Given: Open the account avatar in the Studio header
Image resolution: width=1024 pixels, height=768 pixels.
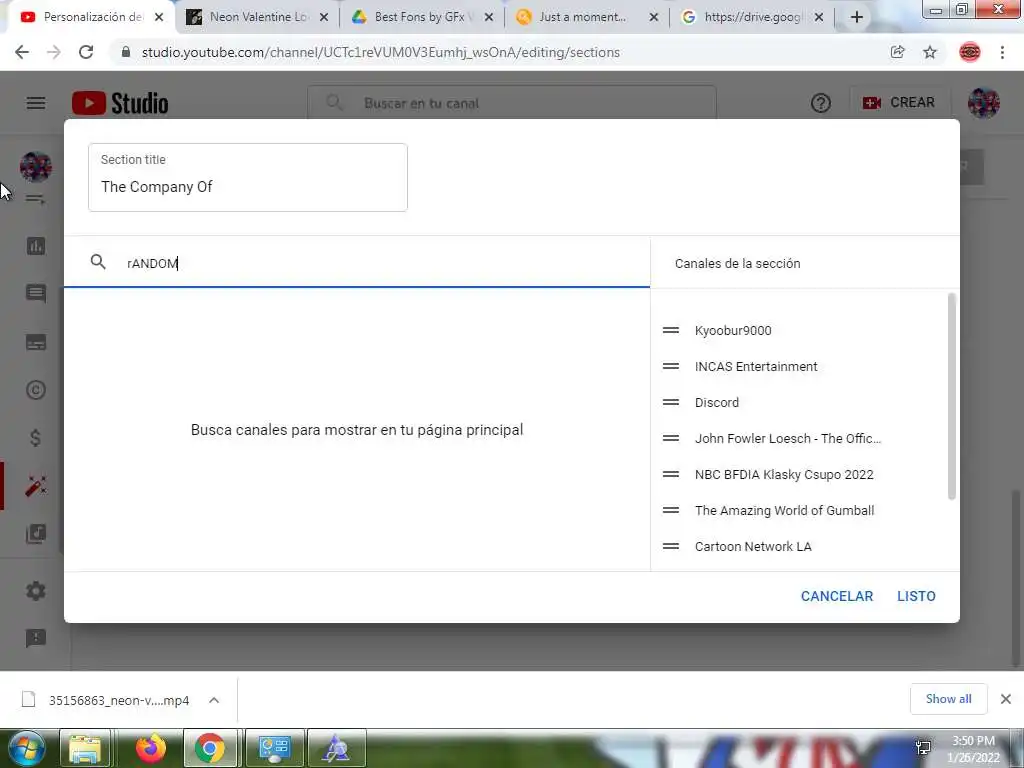Looking at the screenshot, I should [x=984, y=103].
